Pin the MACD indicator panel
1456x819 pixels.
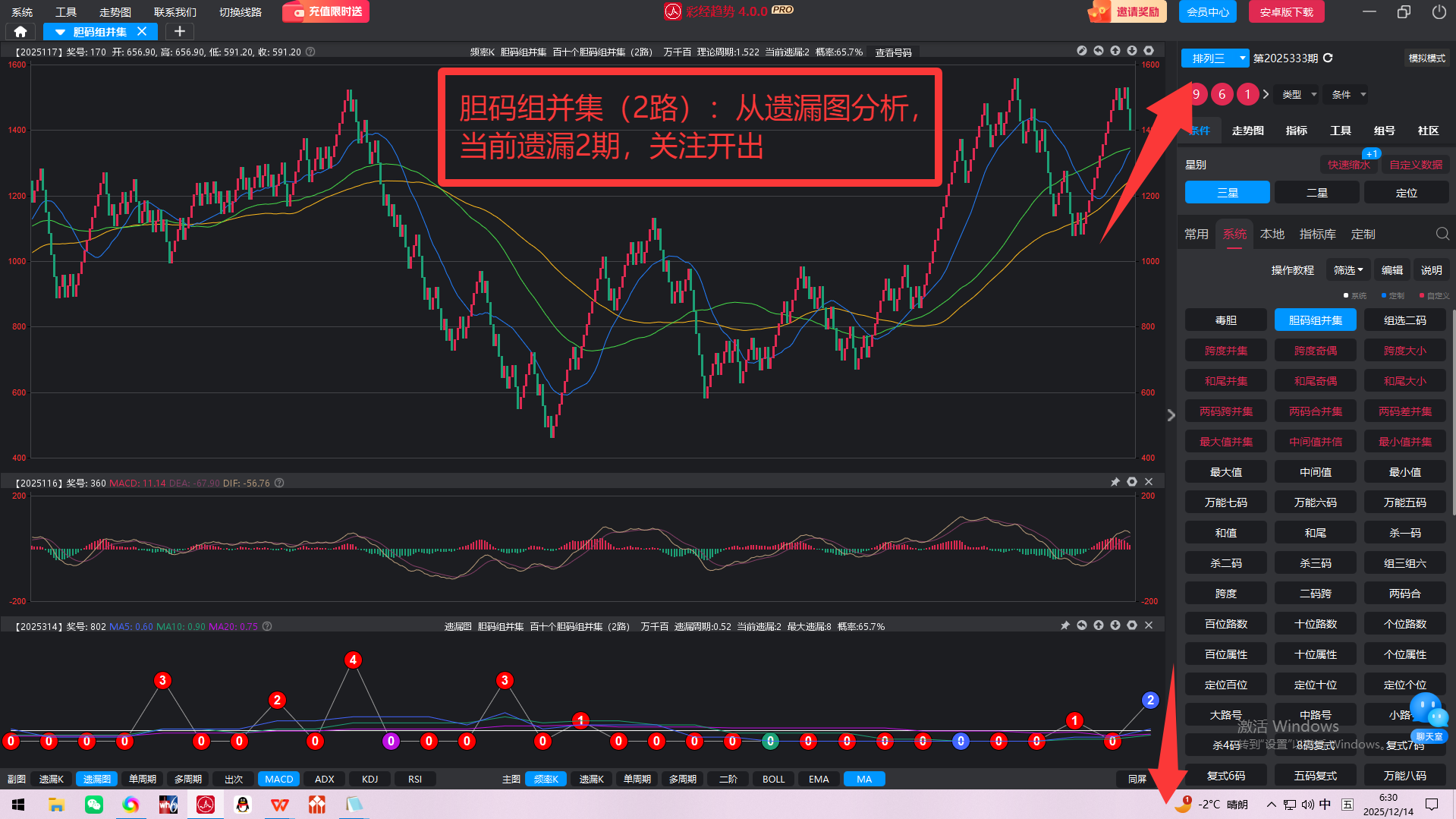pos(1115,482)
